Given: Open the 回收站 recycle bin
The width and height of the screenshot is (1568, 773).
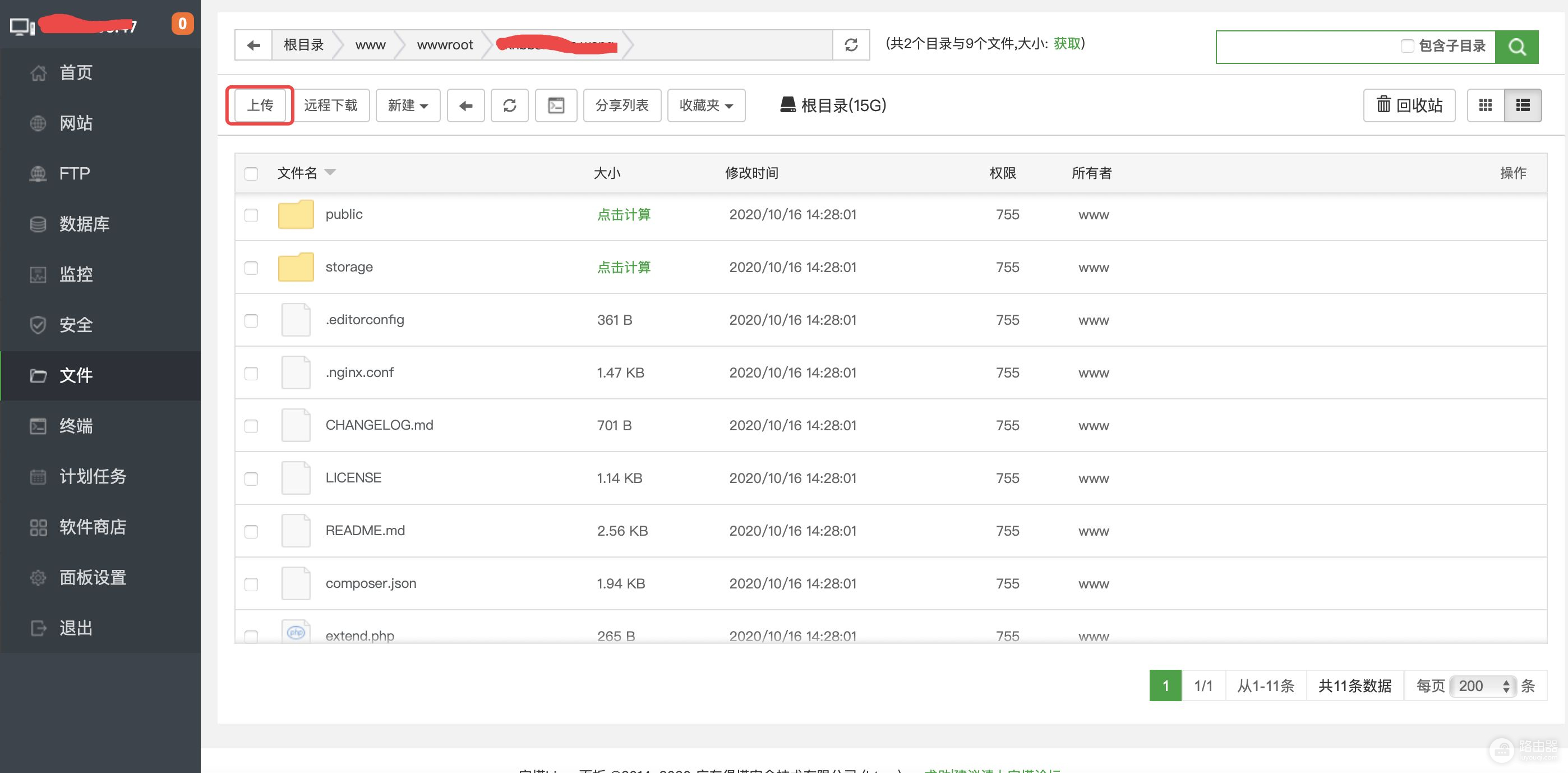Looking at the screenshot, I should (x=1409, y=105).
